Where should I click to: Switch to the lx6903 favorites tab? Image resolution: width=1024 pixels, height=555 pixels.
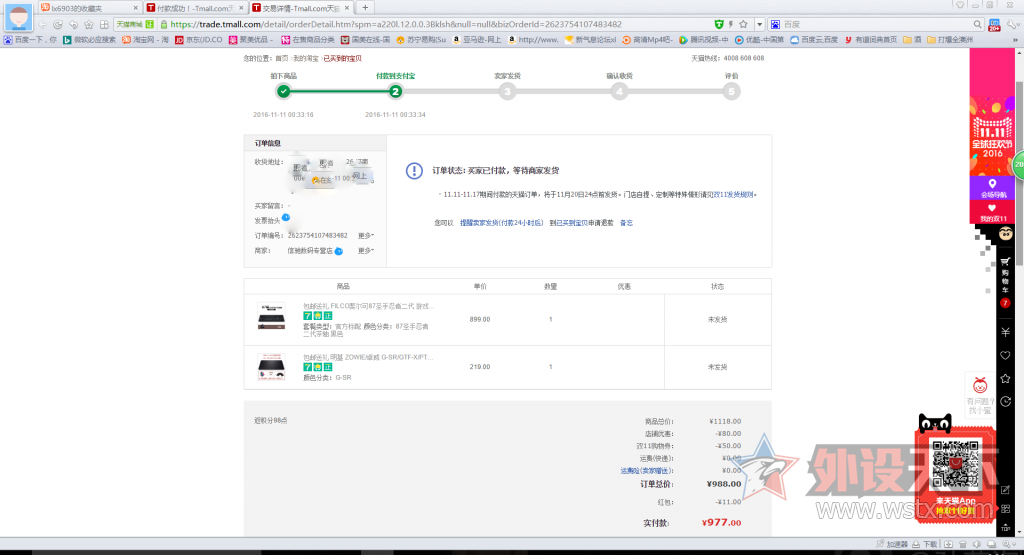click(89, 8)
